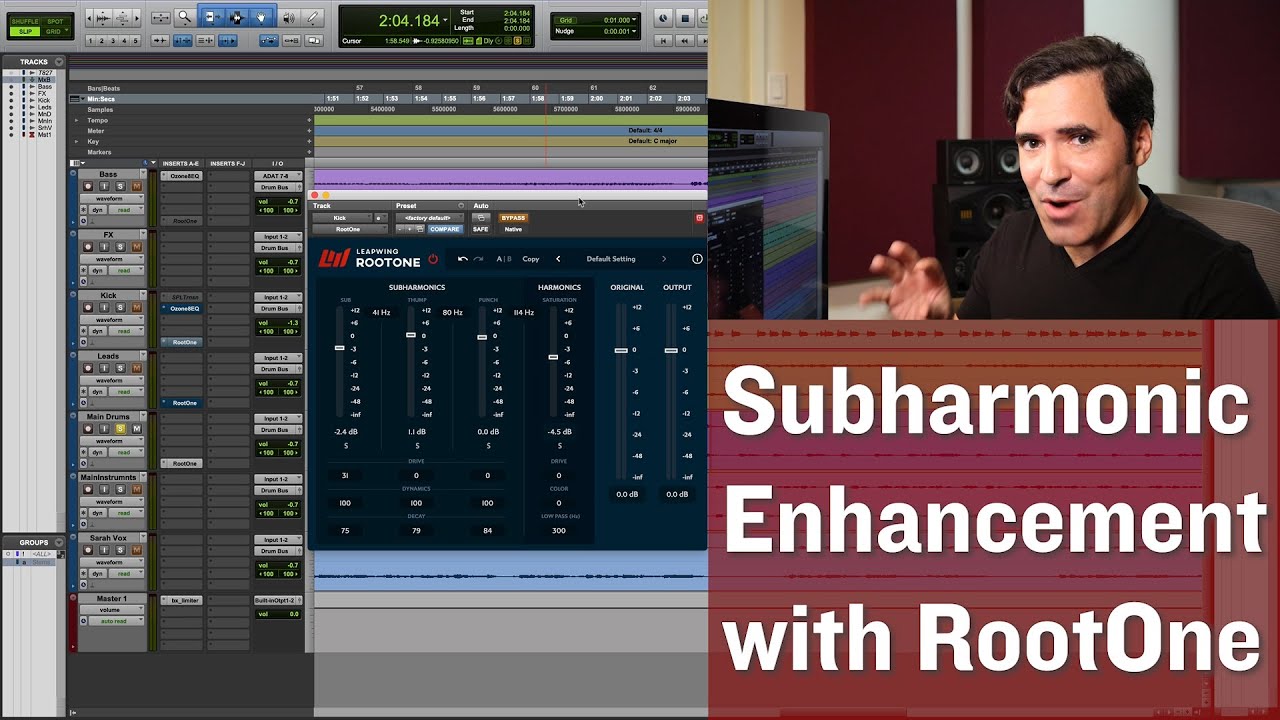Click the Output fader handle
Viewport: 1280px width, 720px height.
[671, 350]
